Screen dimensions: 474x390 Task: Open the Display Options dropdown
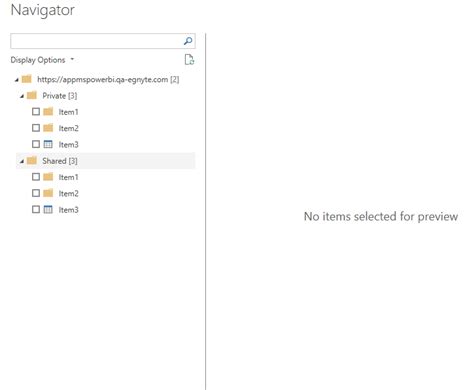coord(42,60)
